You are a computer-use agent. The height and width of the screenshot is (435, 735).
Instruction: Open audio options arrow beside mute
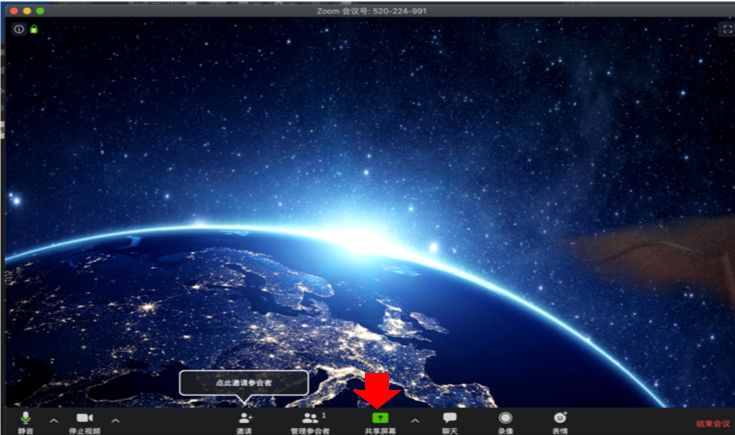54,421
